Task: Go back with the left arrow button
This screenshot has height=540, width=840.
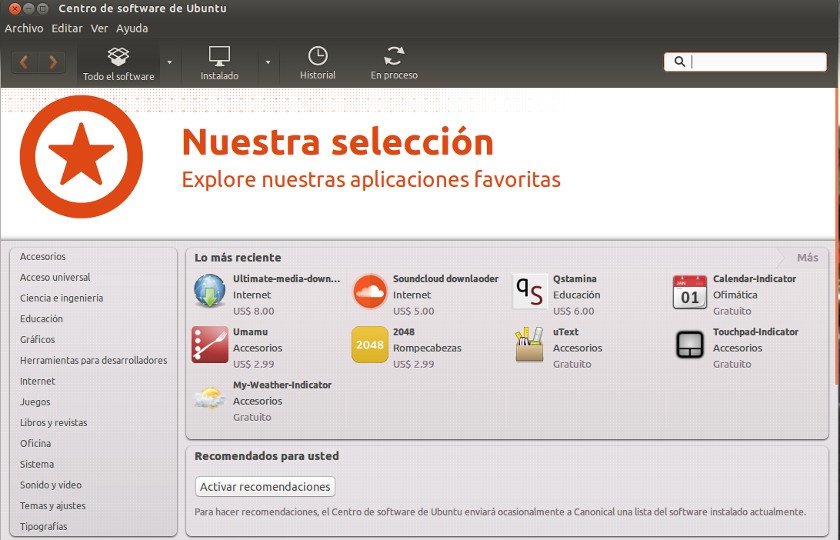Action: (25, 62)
